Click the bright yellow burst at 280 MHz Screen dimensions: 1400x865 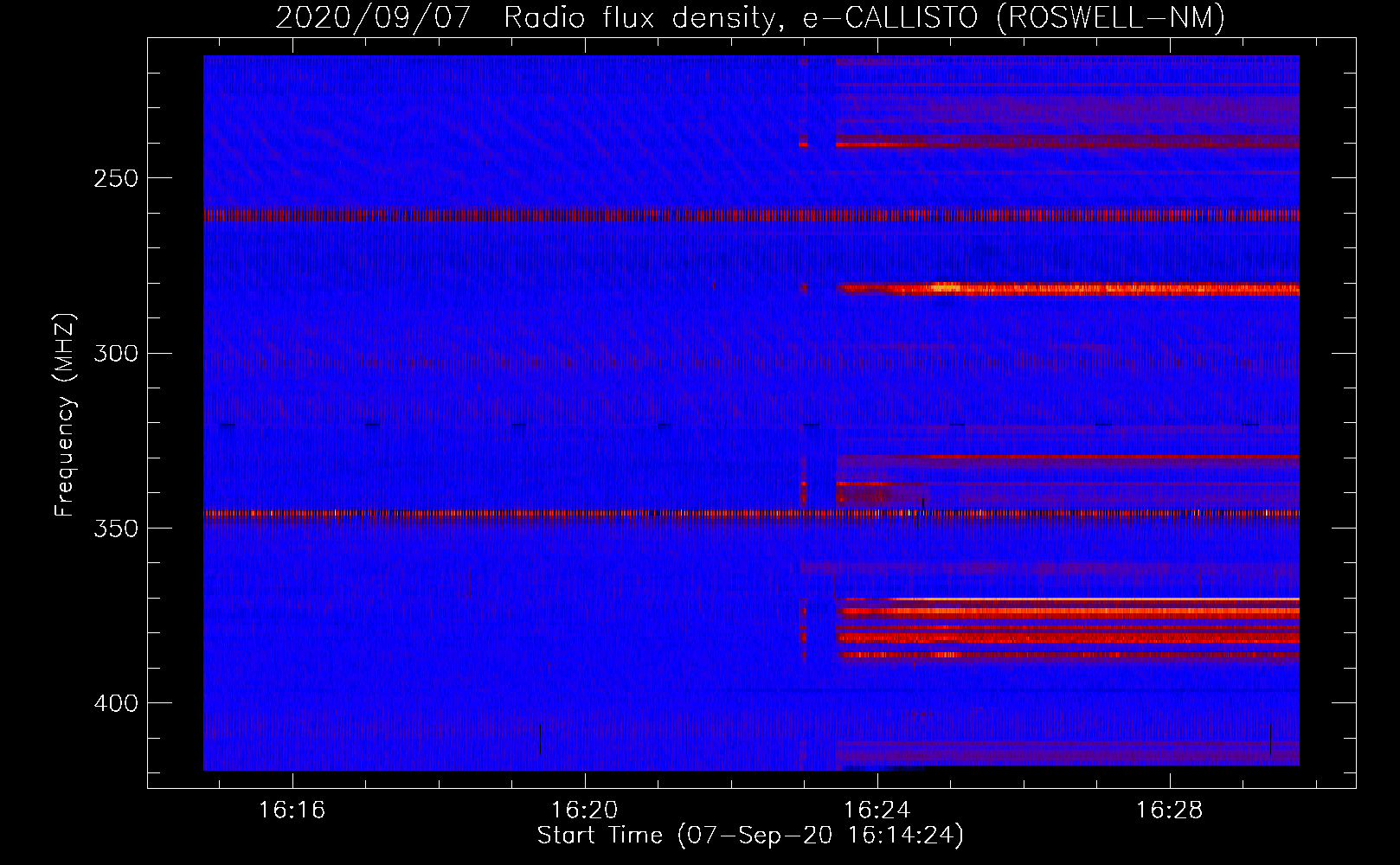click(947, 287)
